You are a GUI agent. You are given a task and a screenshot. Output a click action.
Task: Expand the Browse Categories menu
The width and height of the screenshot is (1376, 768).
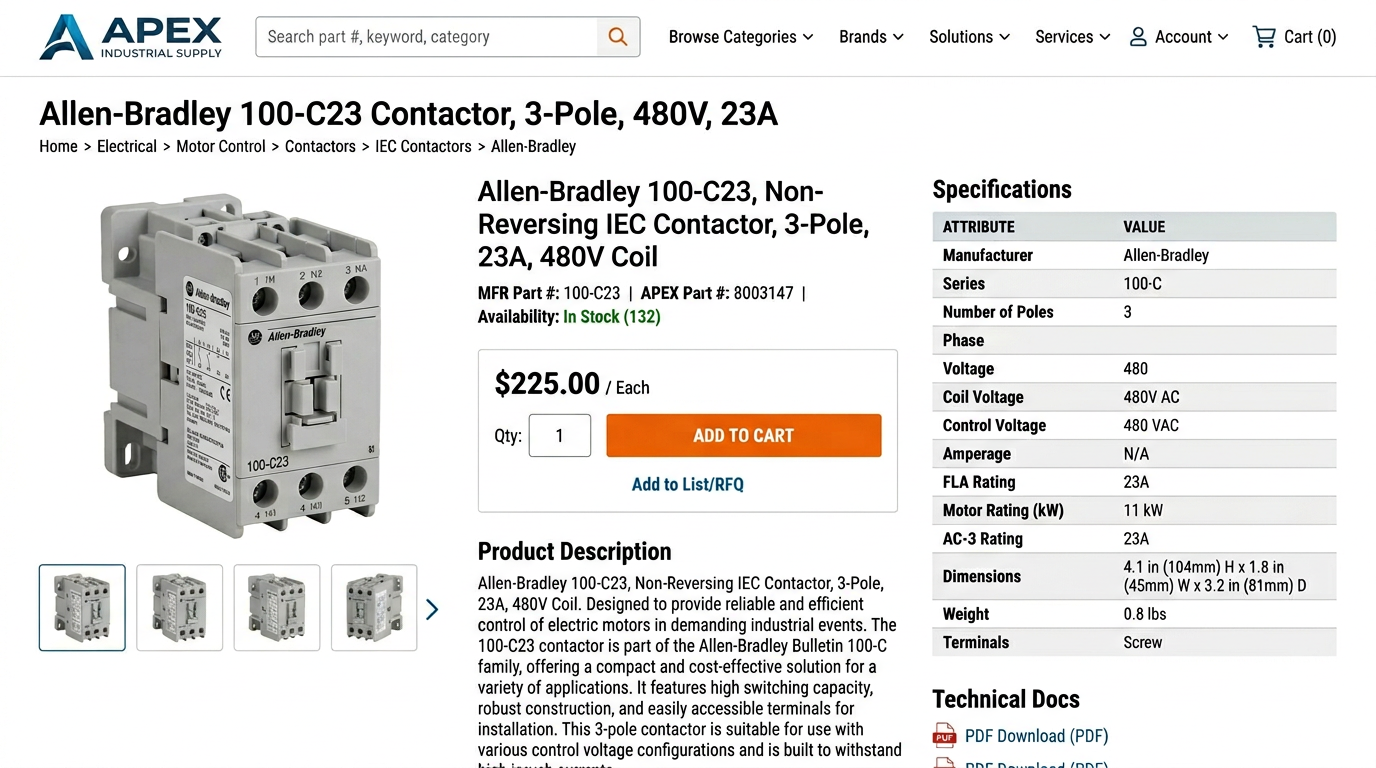(x=741, y=37)
